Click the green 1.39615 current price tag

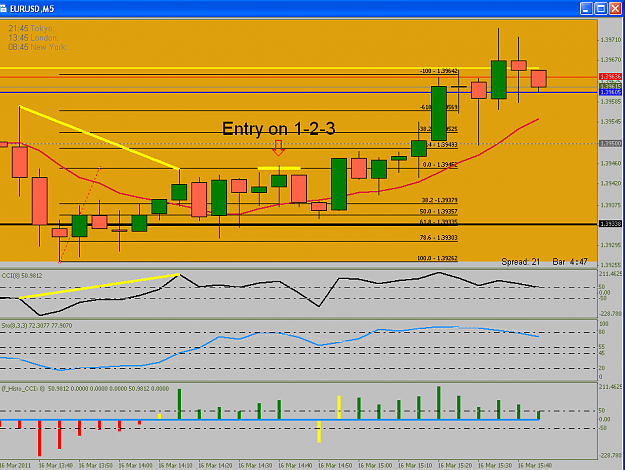611,86
